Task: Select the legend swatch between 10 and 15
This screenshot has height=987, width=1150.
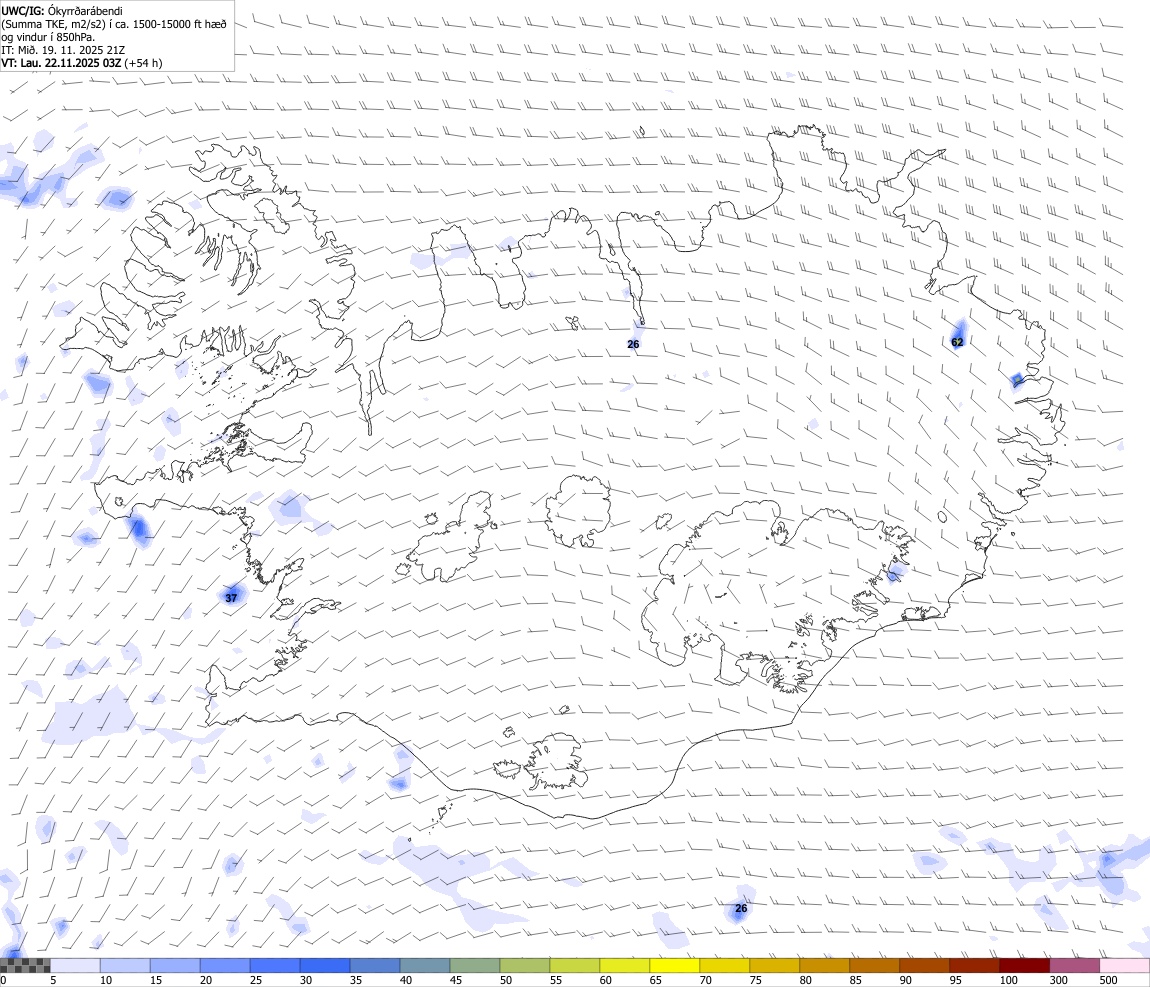Action: (x=125, y=965)
